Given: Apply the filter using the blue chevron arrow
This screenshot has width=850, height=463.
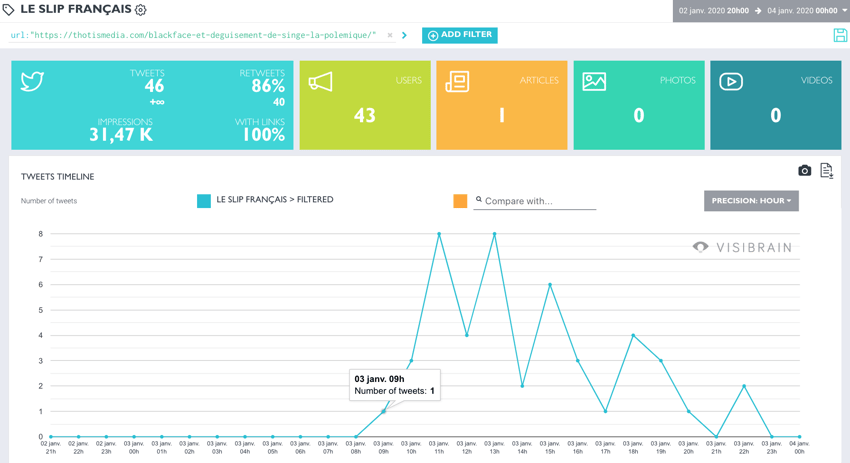Looking at the screenshot, I should (x=404, y=35).
